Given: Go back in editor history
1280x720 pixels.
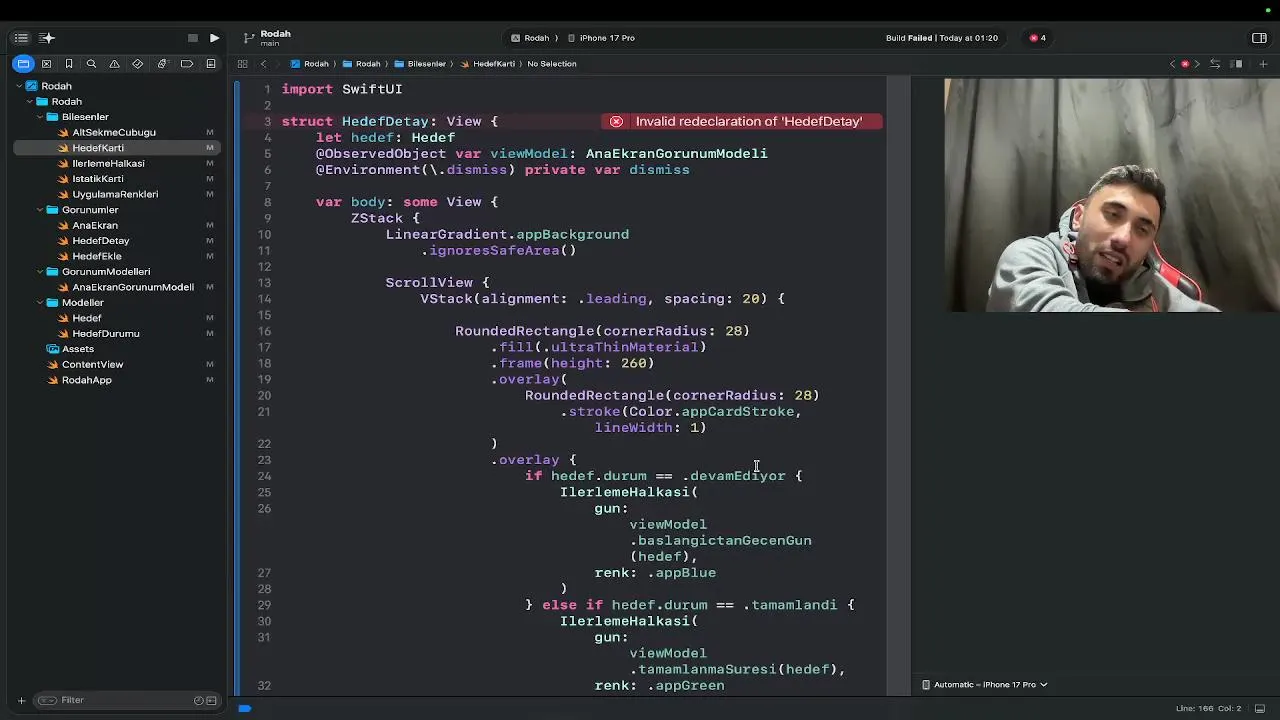Looking at the screenshot, I should click(264, 64).
